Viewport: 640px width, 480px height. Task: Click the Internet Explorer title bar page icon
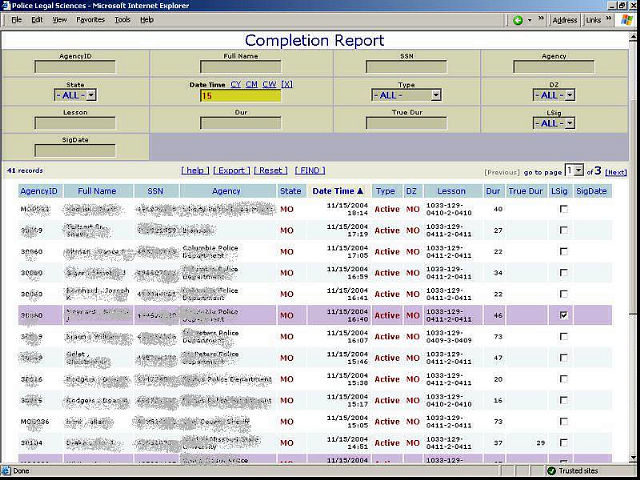[6, 5]
